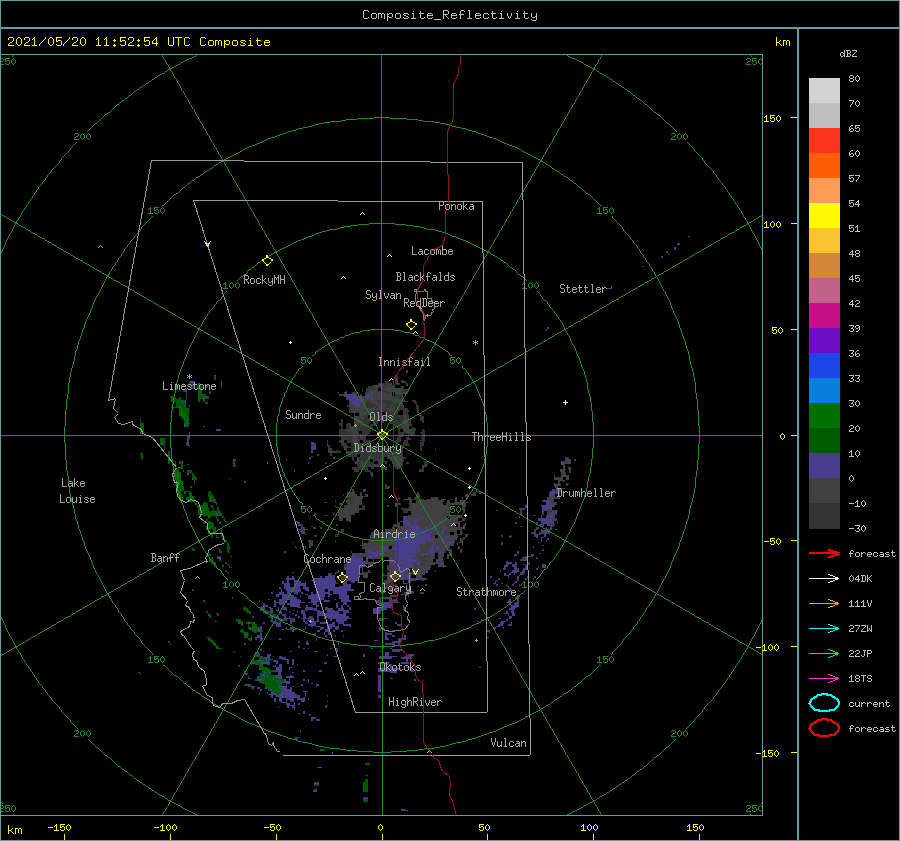The image size is (900, 841).
Task: Click the Banff label
Action: [165, 557]
